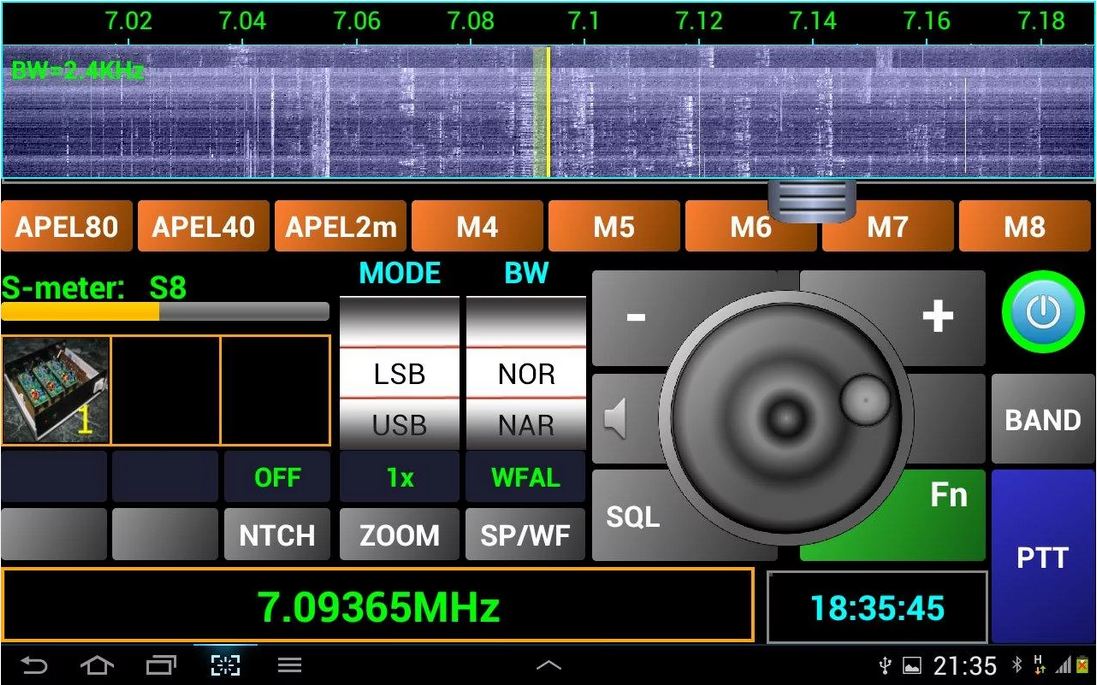Select memory button M8
The width and height of the screenshot is (1097, 685).
point(1024,226)
